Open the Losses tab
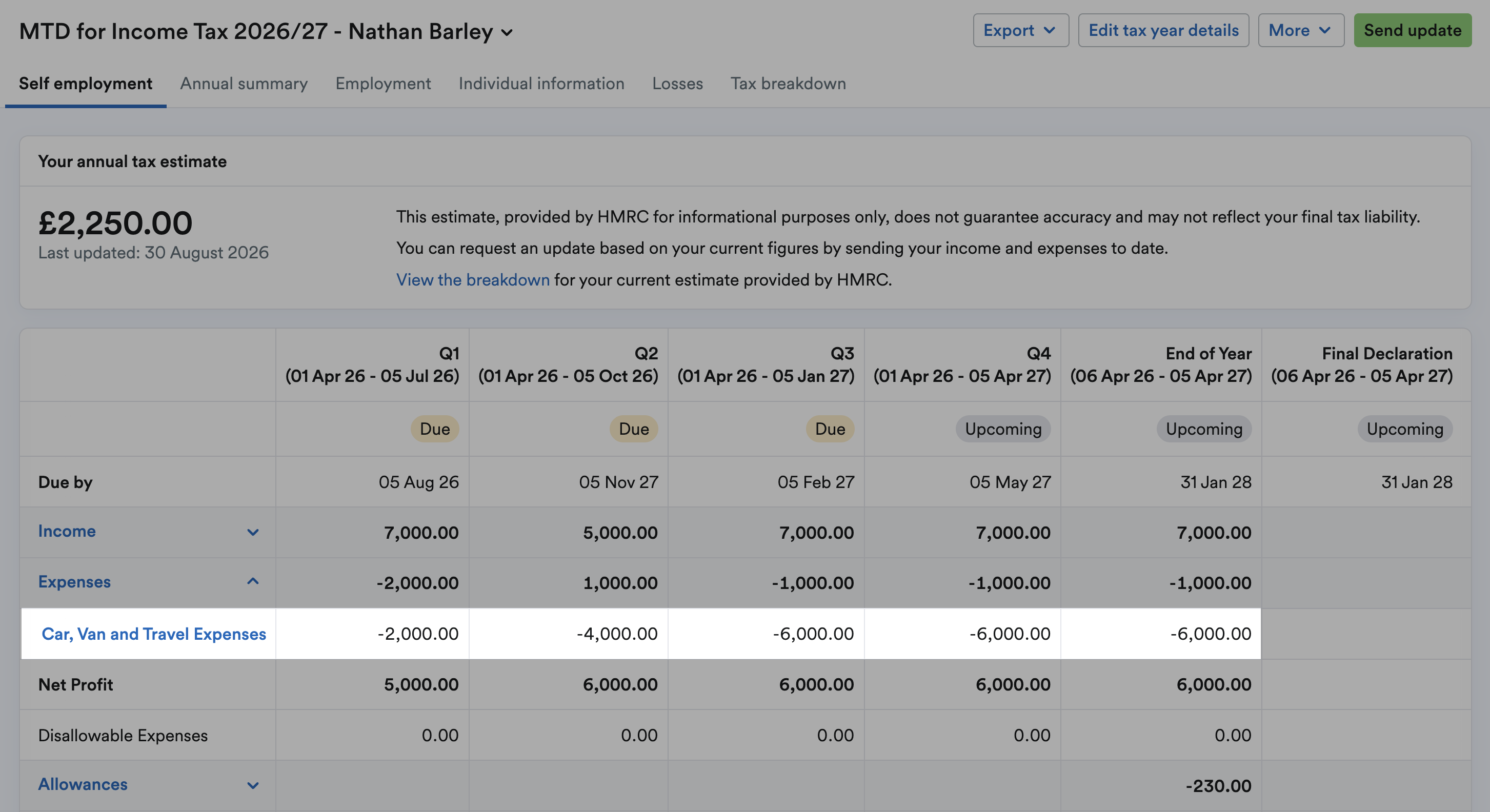The width and height of the screenshot is (1490, 812). click(x=677, y=84)
